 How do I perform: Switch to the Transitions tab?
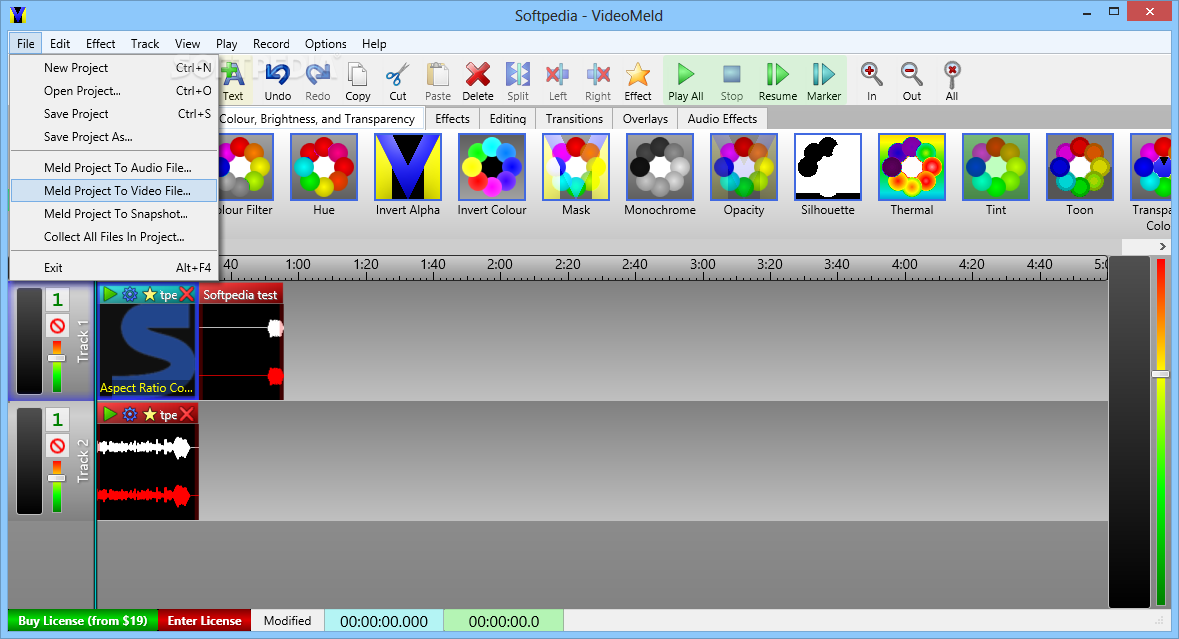pos(574,119)
